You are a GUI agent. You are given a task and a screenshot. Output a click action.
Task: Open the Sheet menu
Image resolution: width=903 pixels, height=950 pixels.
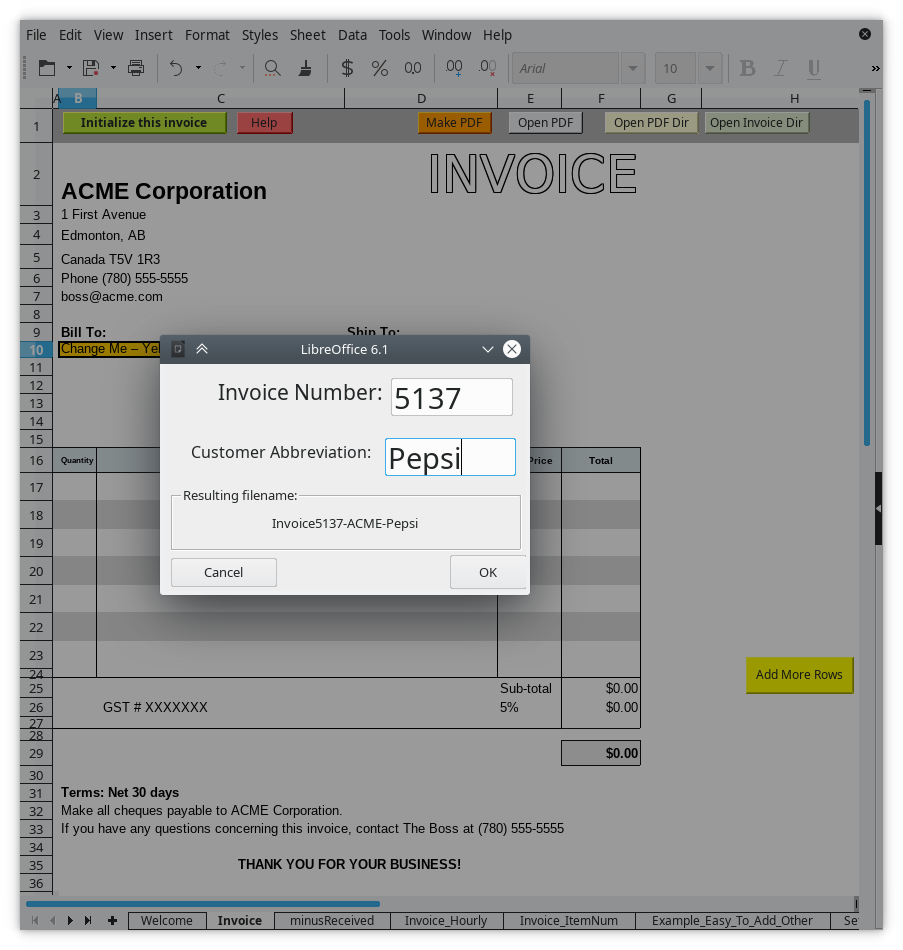point(308,35)
